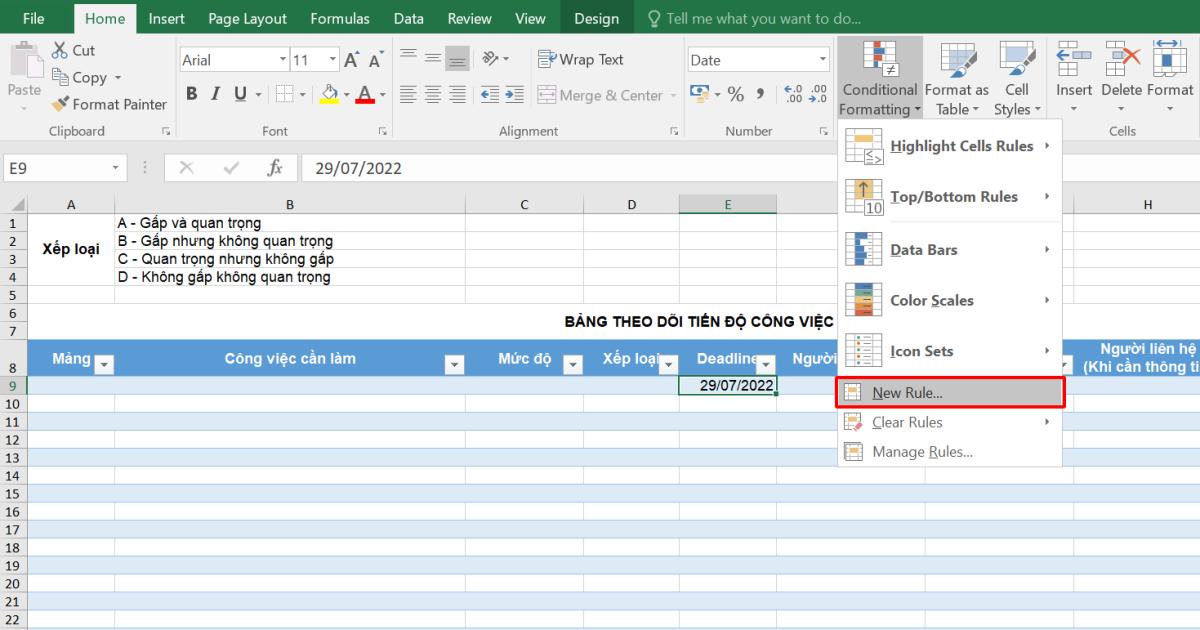Click the Increase Font Size icon
Viewport: 1200px width, 630px height.
pyautogui.click(x=352, y=60)
